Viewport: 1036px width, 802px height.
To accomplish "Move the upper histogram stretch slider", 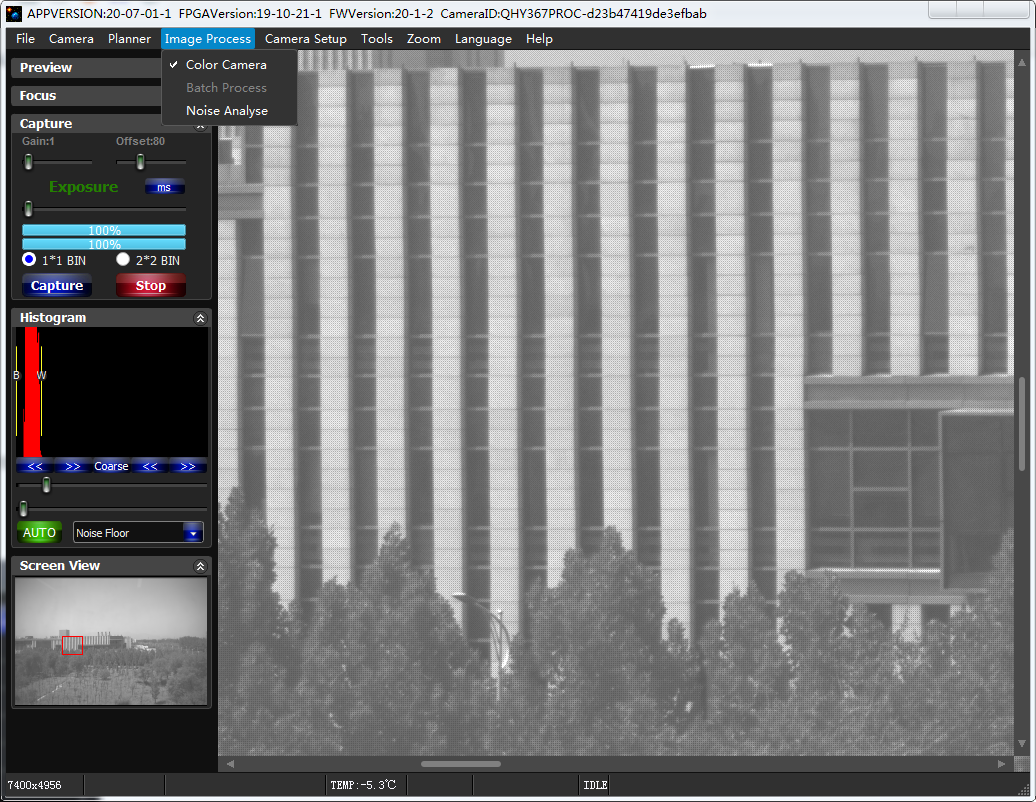I will (x=46, y=485).
